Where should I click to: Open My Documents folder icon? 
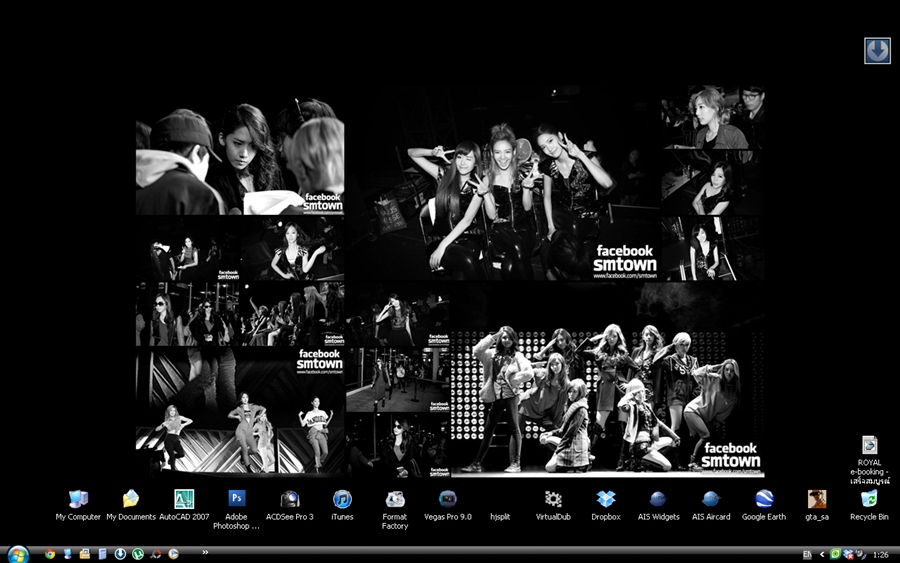click(x=131, y=505)
